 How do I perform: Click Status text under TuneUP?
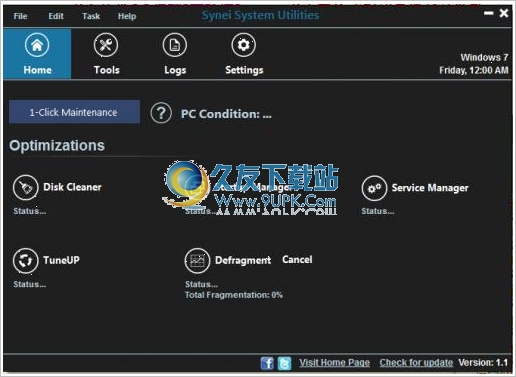(x=30, y=284)
